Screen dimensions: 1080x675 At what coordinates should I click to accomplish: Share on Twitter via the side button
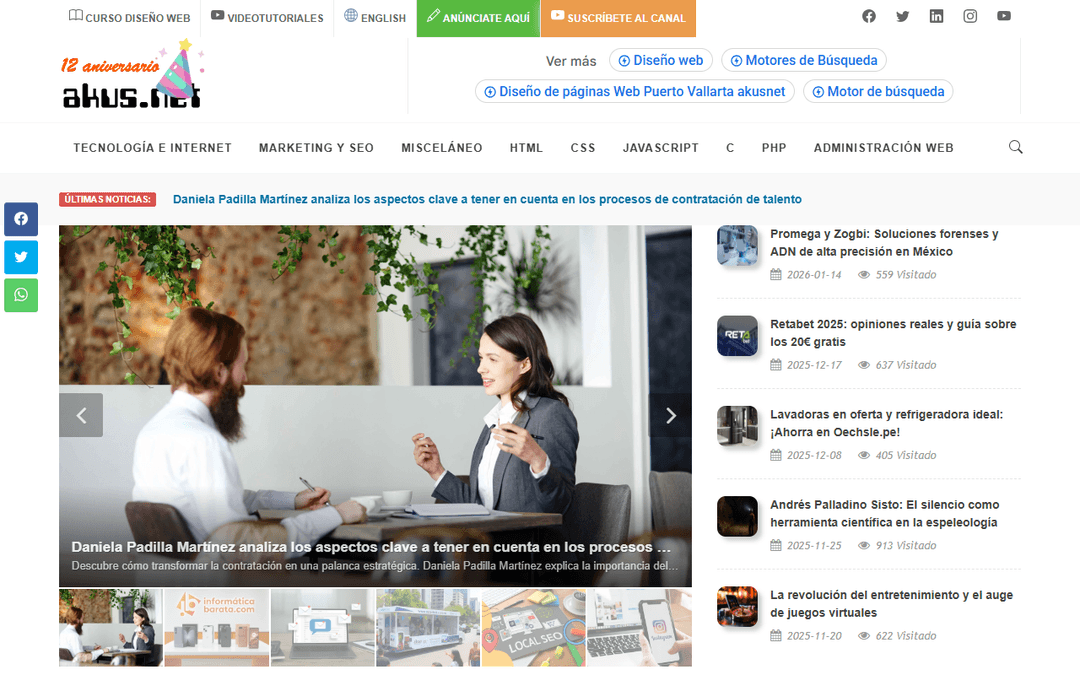click(21, 257)
